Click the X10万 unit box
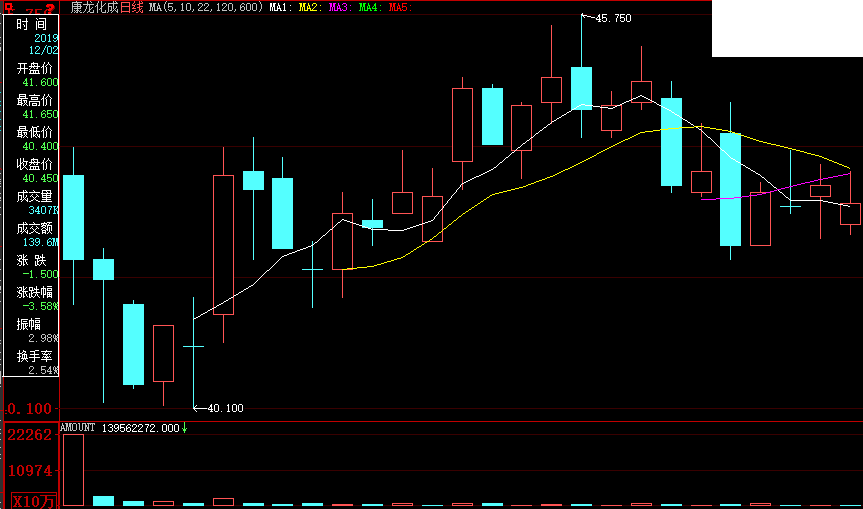Viewport: 863px width, 509px height. [30, 499]
